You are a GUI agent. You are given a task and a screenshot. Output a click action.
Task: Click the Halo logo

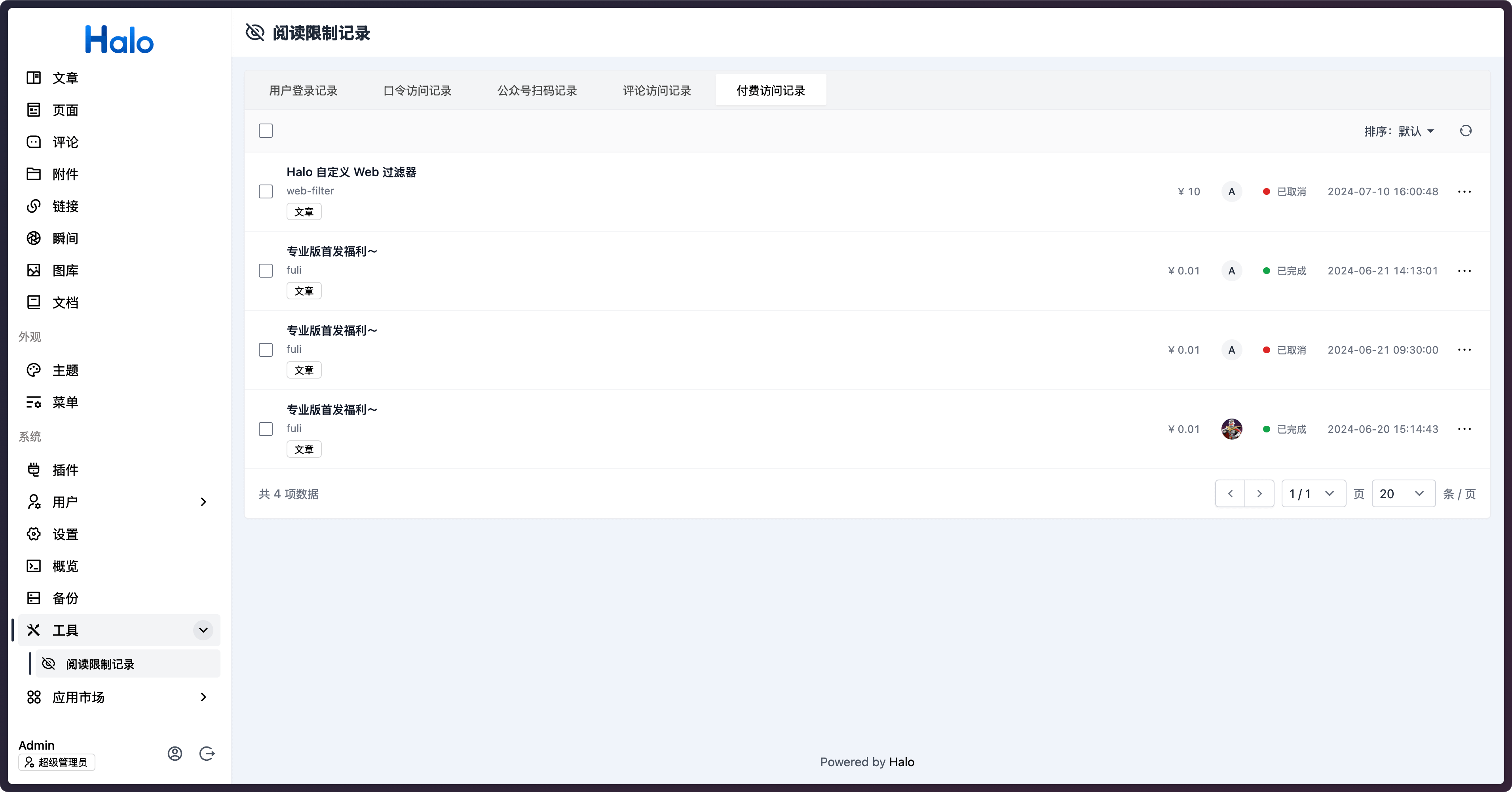coord(119,39)
